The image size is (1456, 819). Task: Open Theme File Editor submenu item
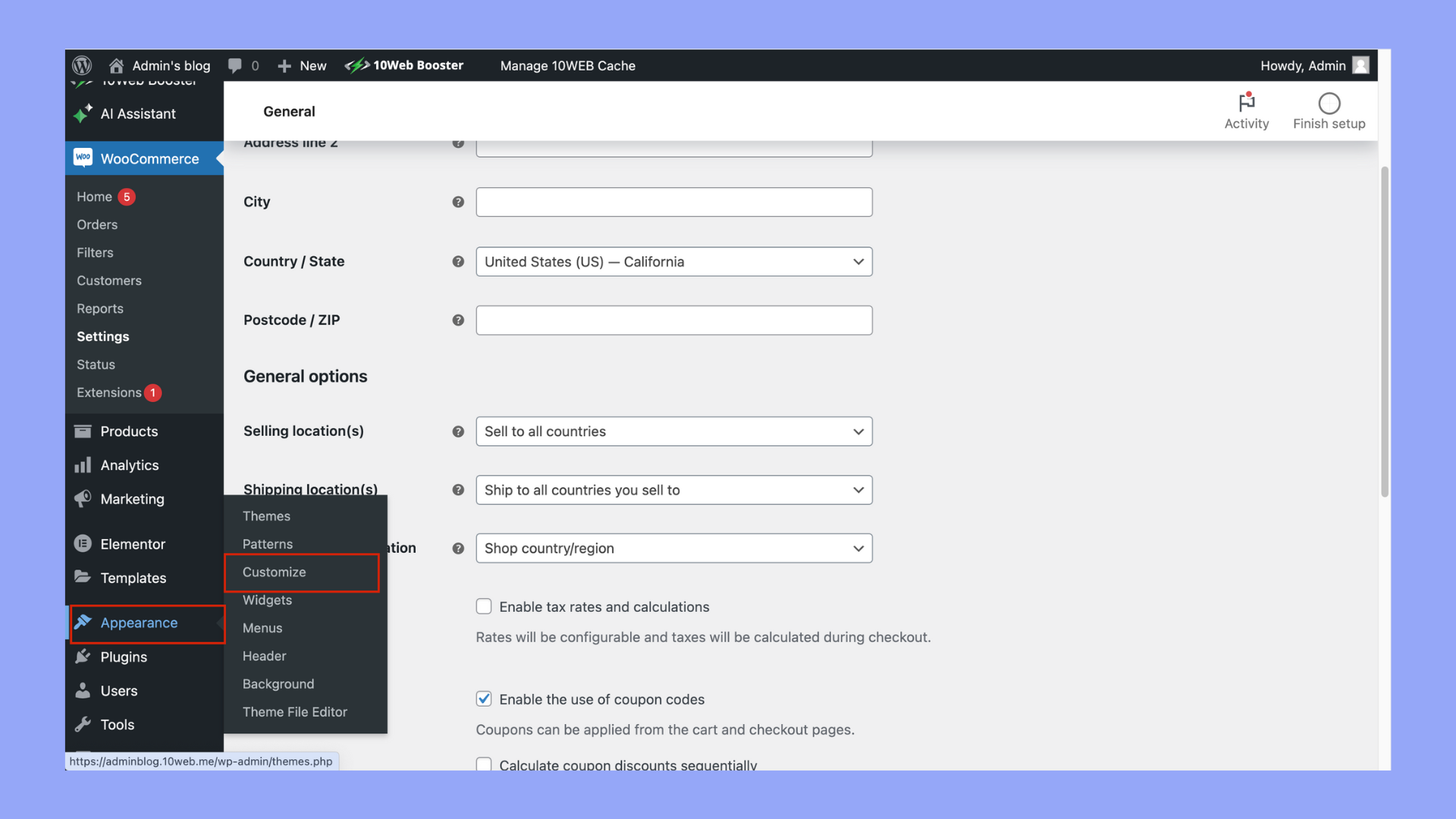tap(295, 711)
